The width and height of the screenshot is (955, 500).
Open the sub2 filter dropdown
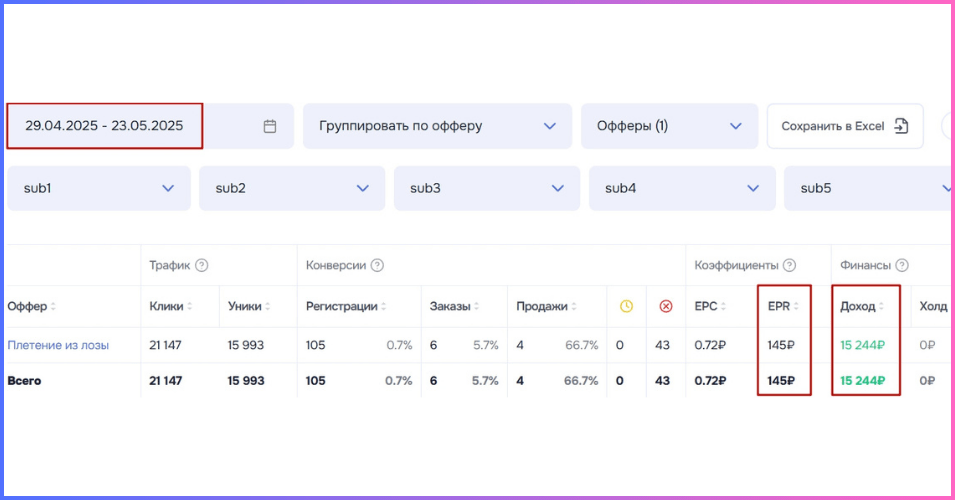(x=292, y=188)
